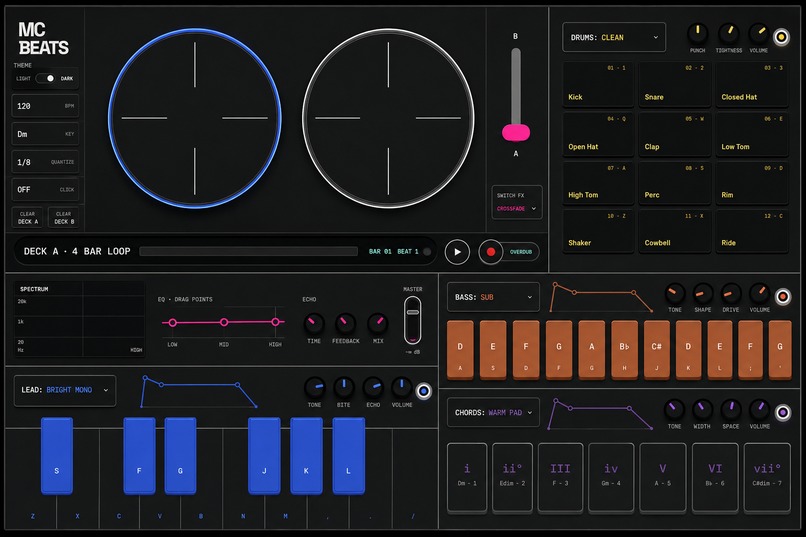Trigger the Closed Hat drum pad
Screen dimensions: 806x537
click(752, 84)
